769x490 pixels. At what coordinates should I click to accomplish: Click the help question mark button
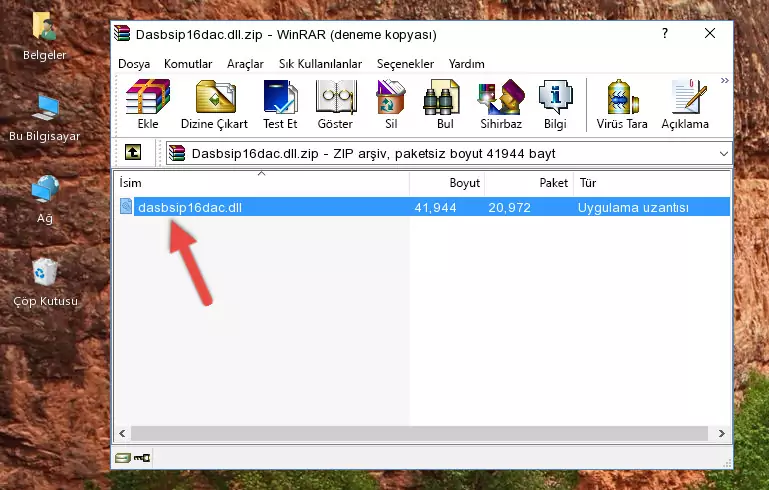click(x=665, y=33)
